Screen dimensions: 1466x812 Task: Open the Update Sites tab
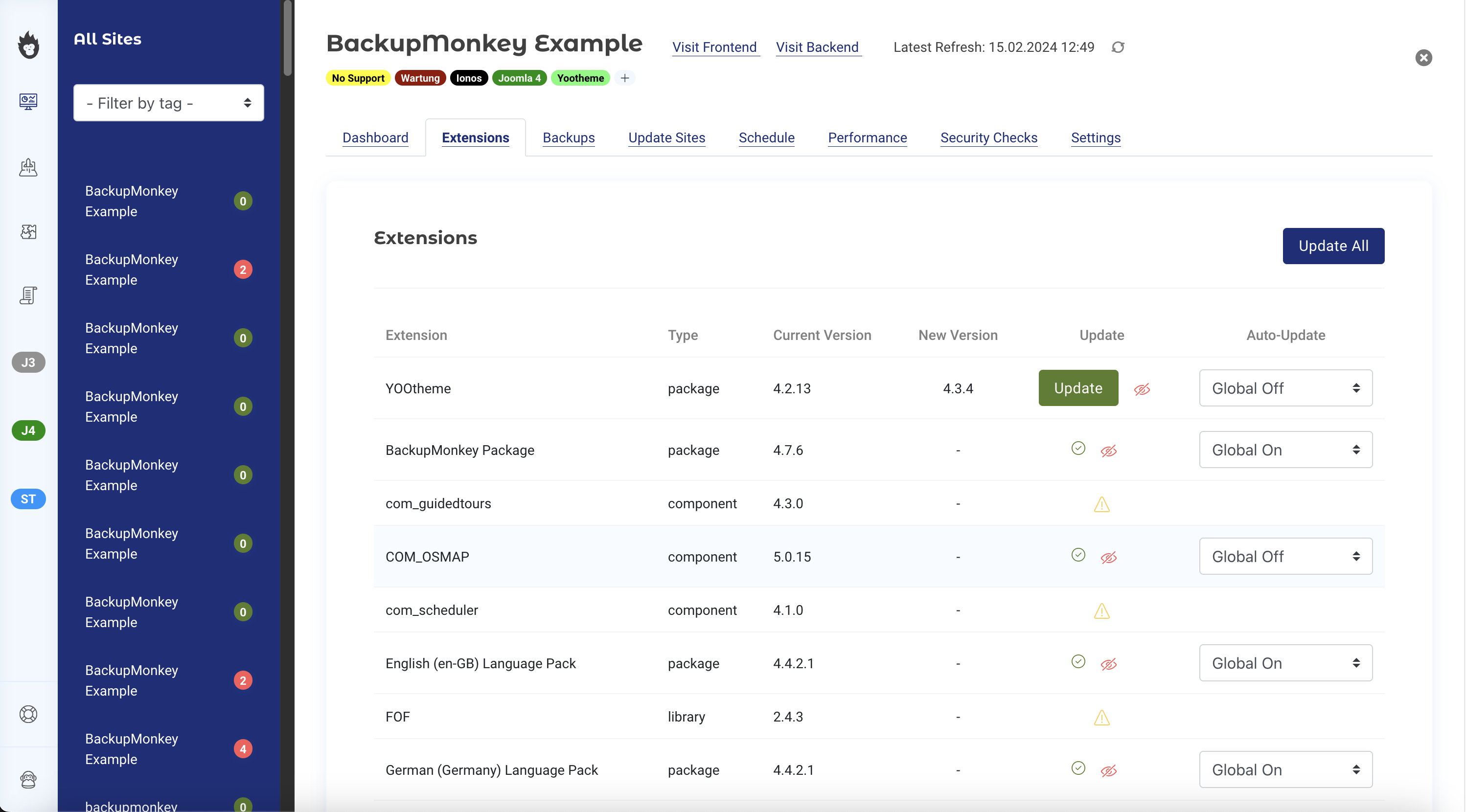(x=666, y=138)
